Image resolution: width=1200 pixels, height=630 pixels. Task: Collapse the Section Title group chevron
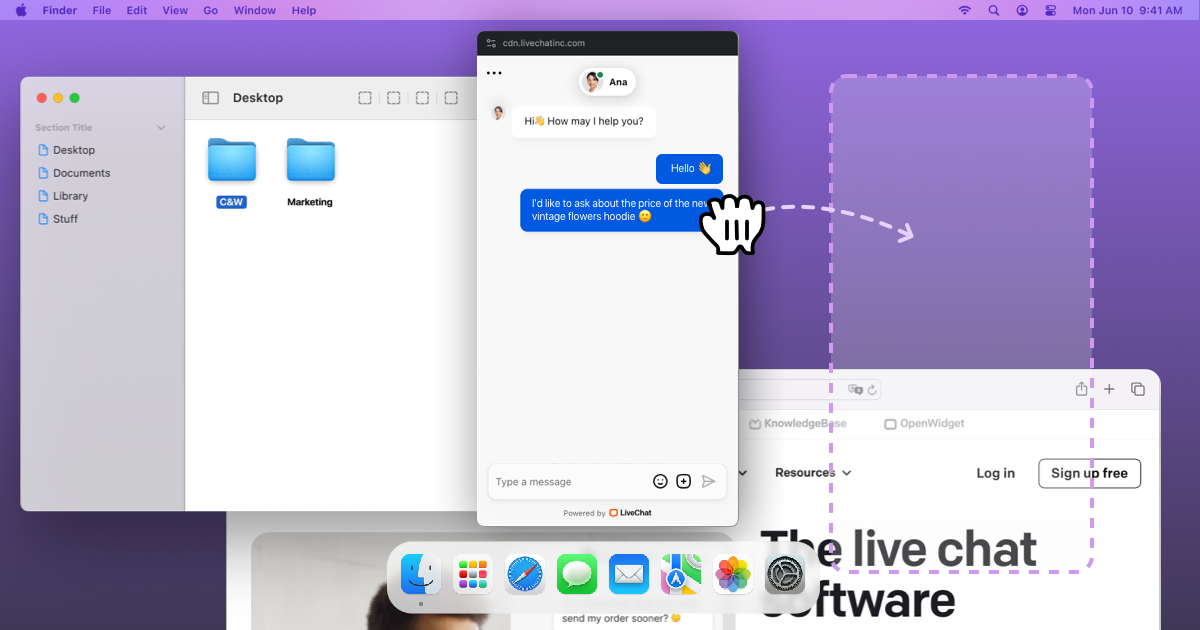[161, 128]
